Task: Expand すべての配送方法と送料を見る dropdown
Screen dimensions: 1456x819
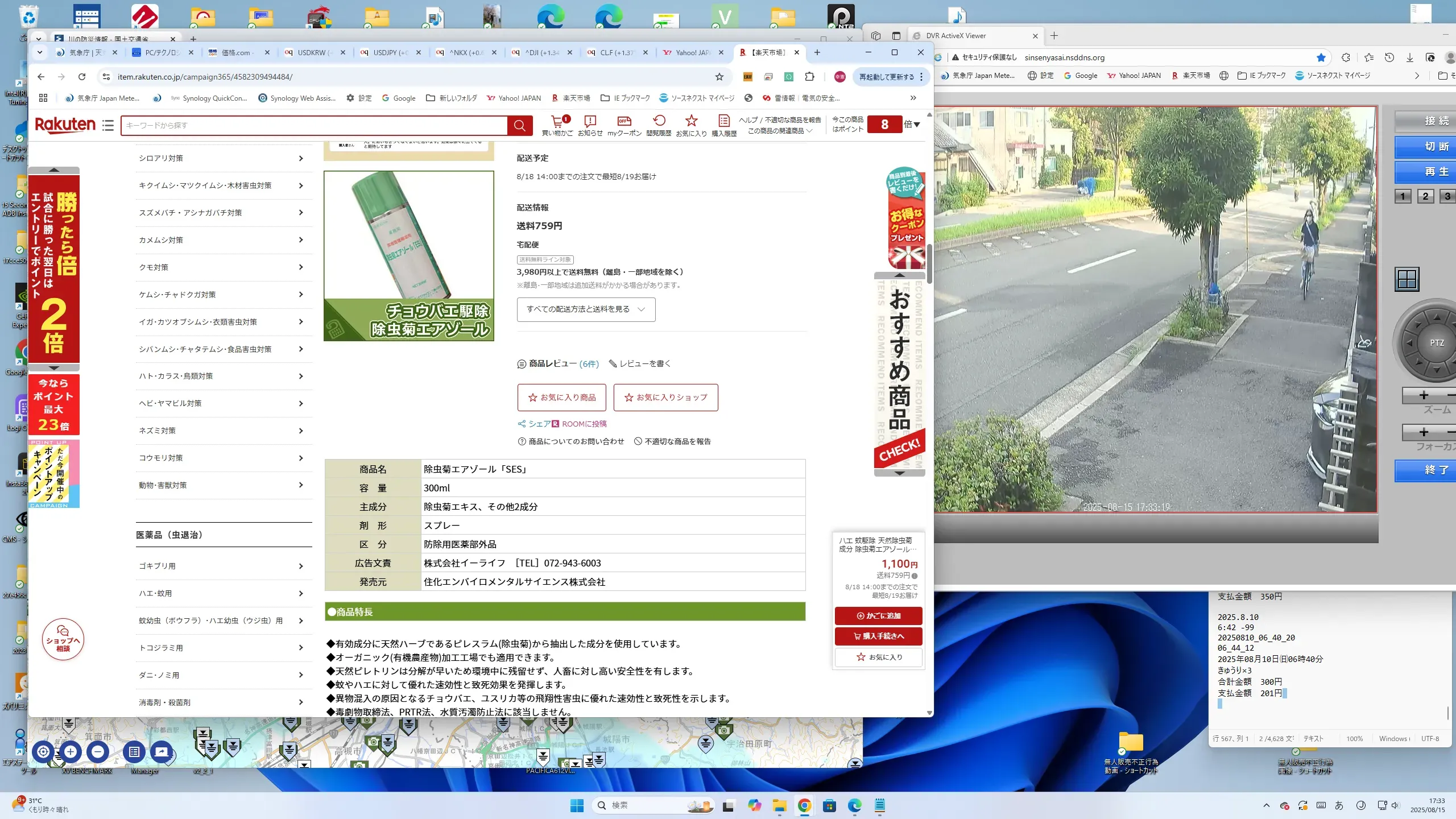Action: coord(586,309)
